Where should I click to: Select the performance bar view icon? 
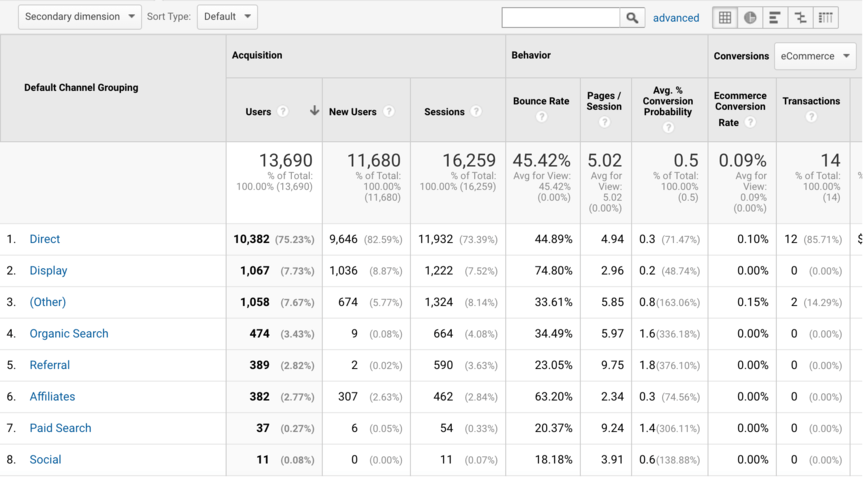point(775,18)
